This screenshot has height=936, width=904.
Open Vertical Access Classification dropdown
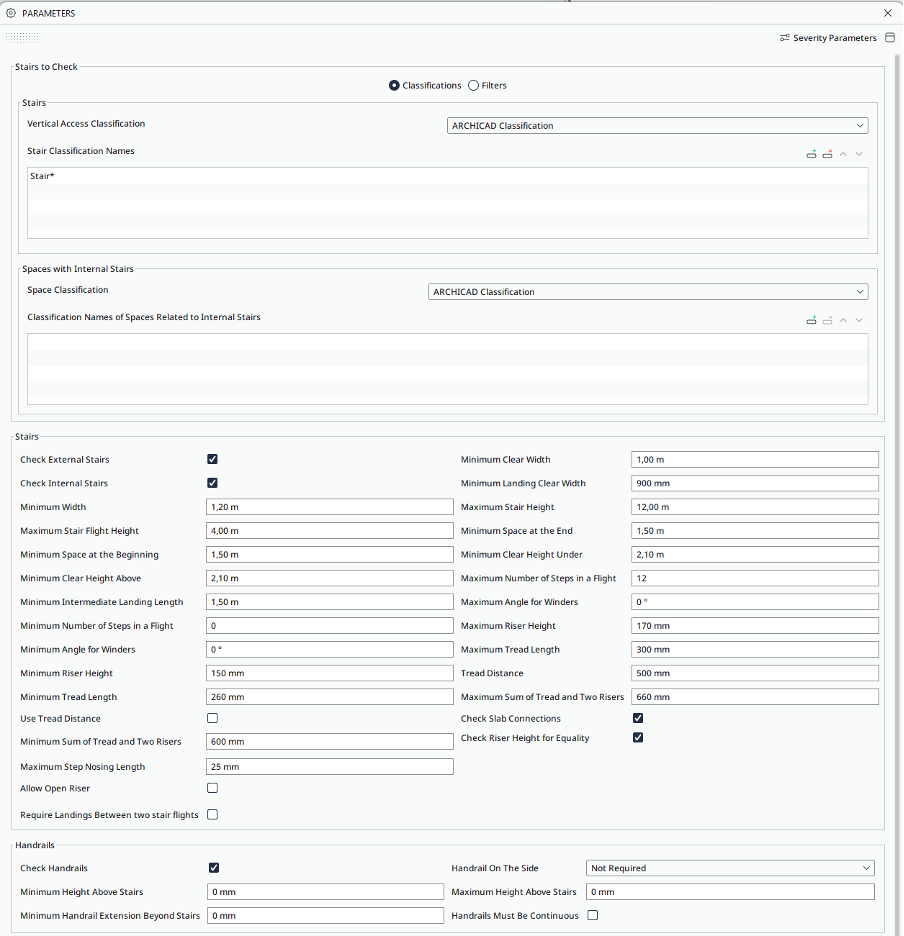click(x=657, y=126)
